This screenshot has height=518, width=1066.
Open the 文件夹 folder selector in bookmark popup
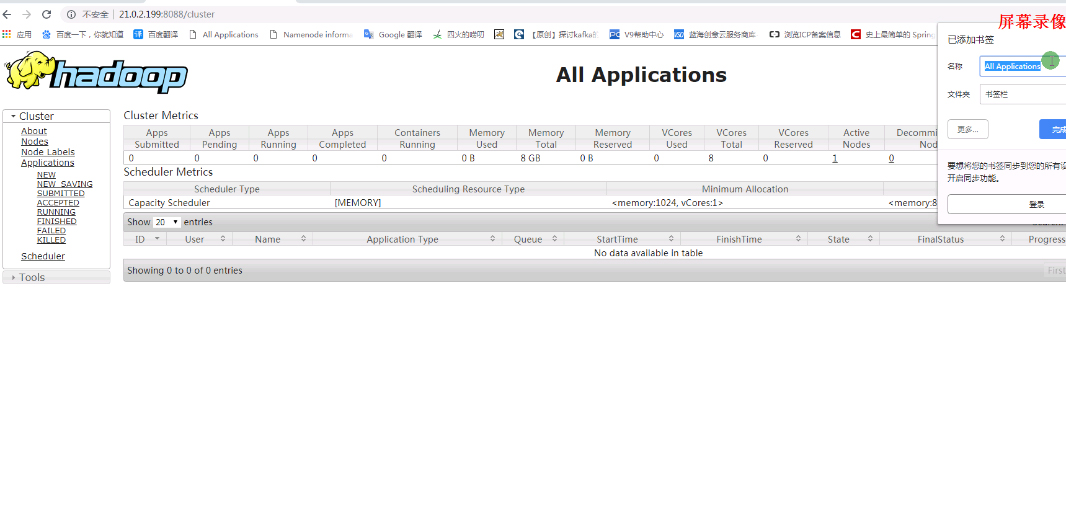1022,94
